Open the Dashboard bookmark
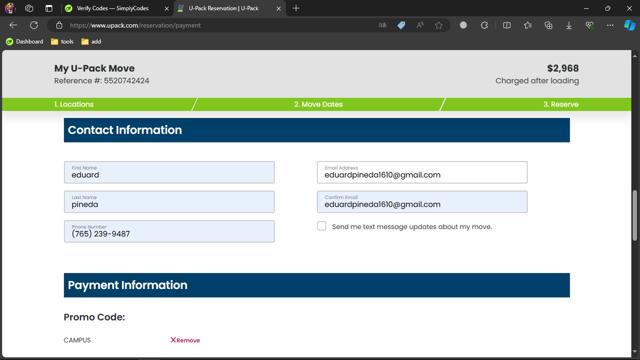This screenshot has width=640, height=360. (x=24, y=42)
